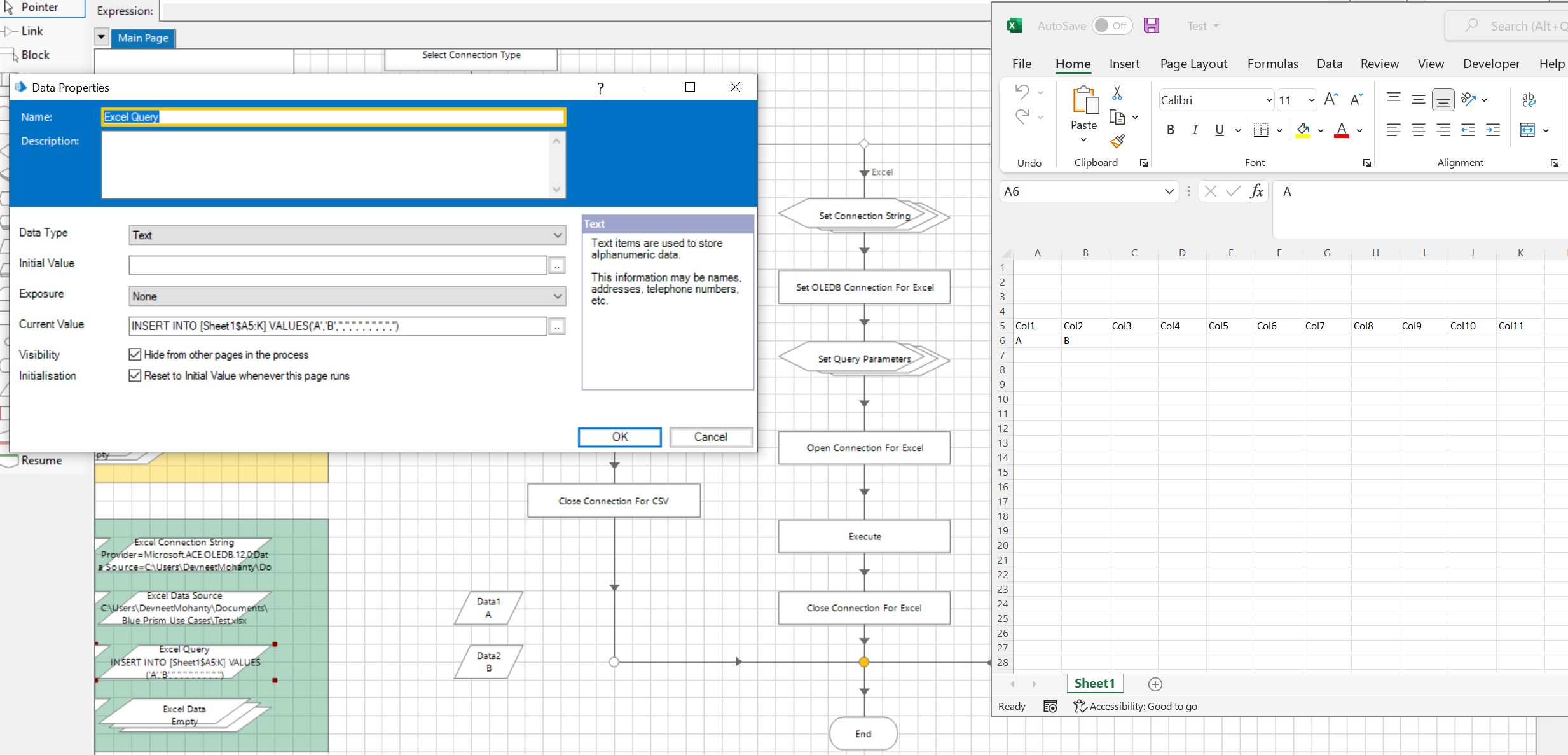Apply Bold formatting to cell A6
This screenshot has height=755, width=1568.
pyautogui.click(x=1170, y=130)
